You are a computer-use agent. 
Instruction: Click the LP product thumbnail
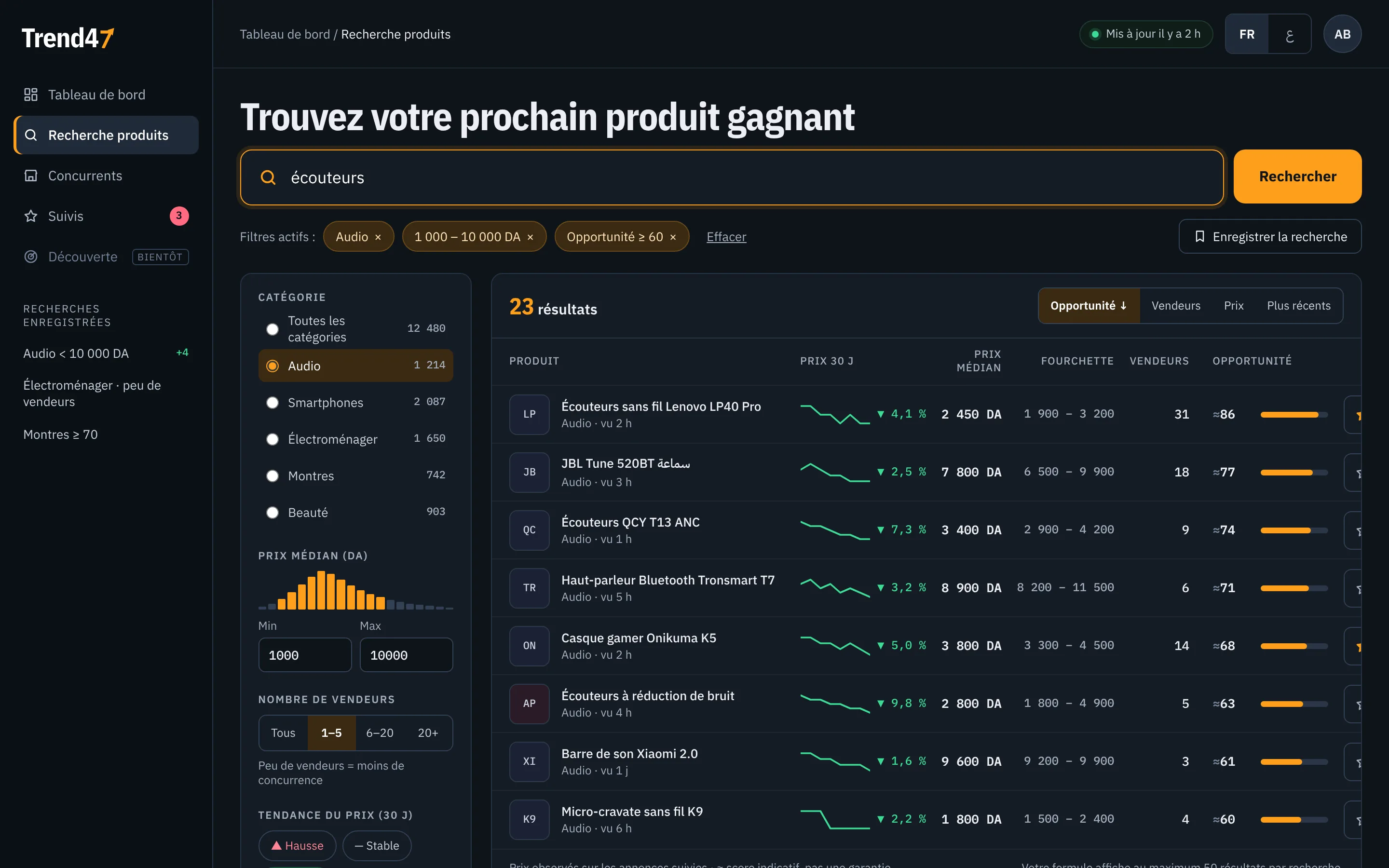point(529,415)
